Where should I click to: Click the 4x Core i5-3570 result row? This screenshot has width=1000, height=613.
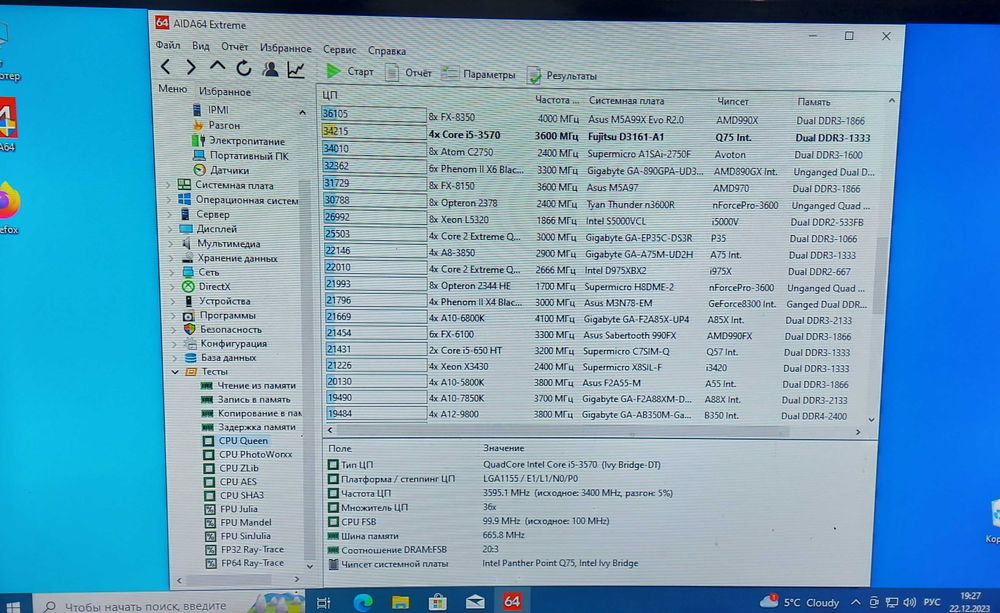(x=596, y=135)
